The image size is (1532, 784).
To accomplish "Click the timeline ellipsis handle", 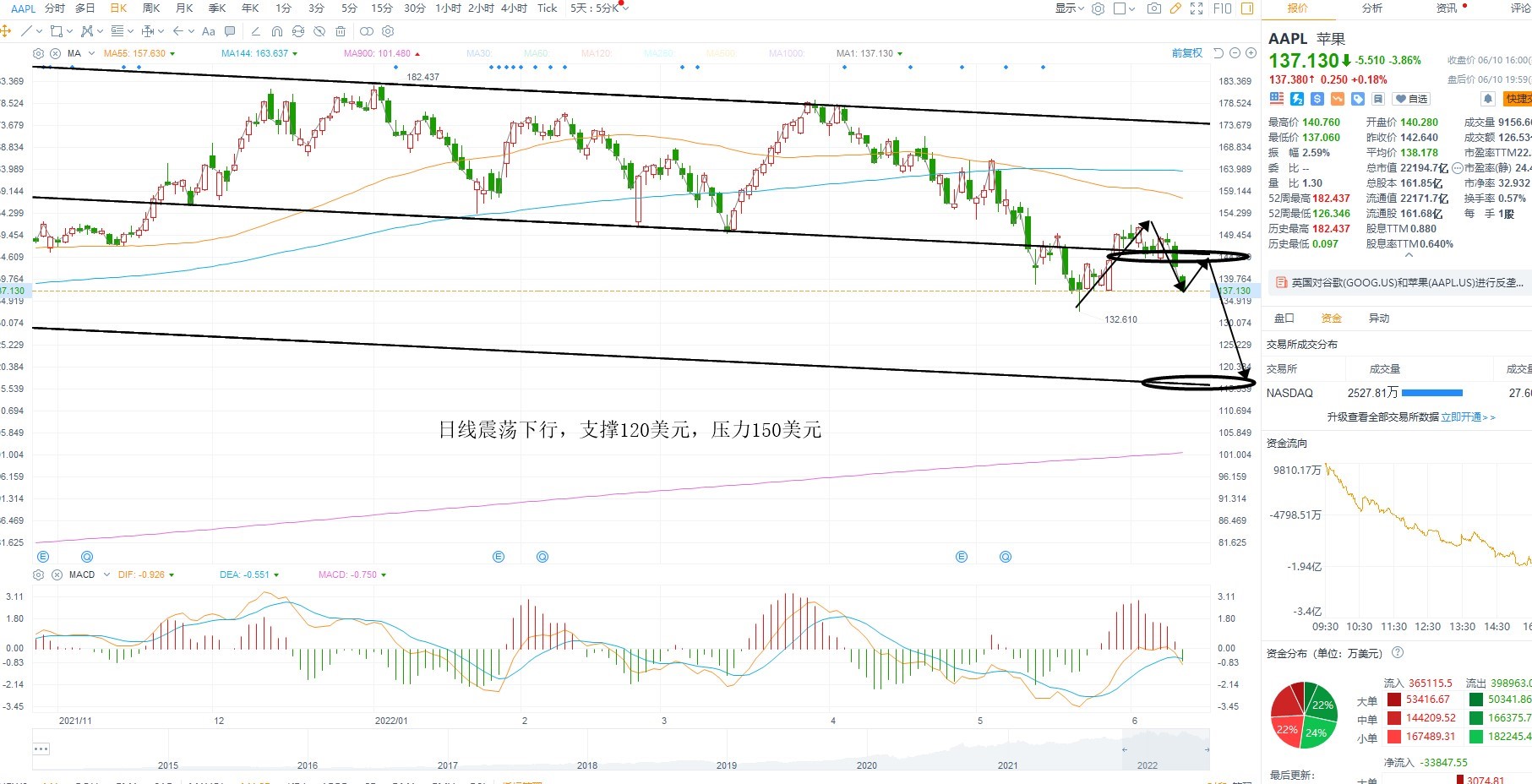I will coord(41,749).
